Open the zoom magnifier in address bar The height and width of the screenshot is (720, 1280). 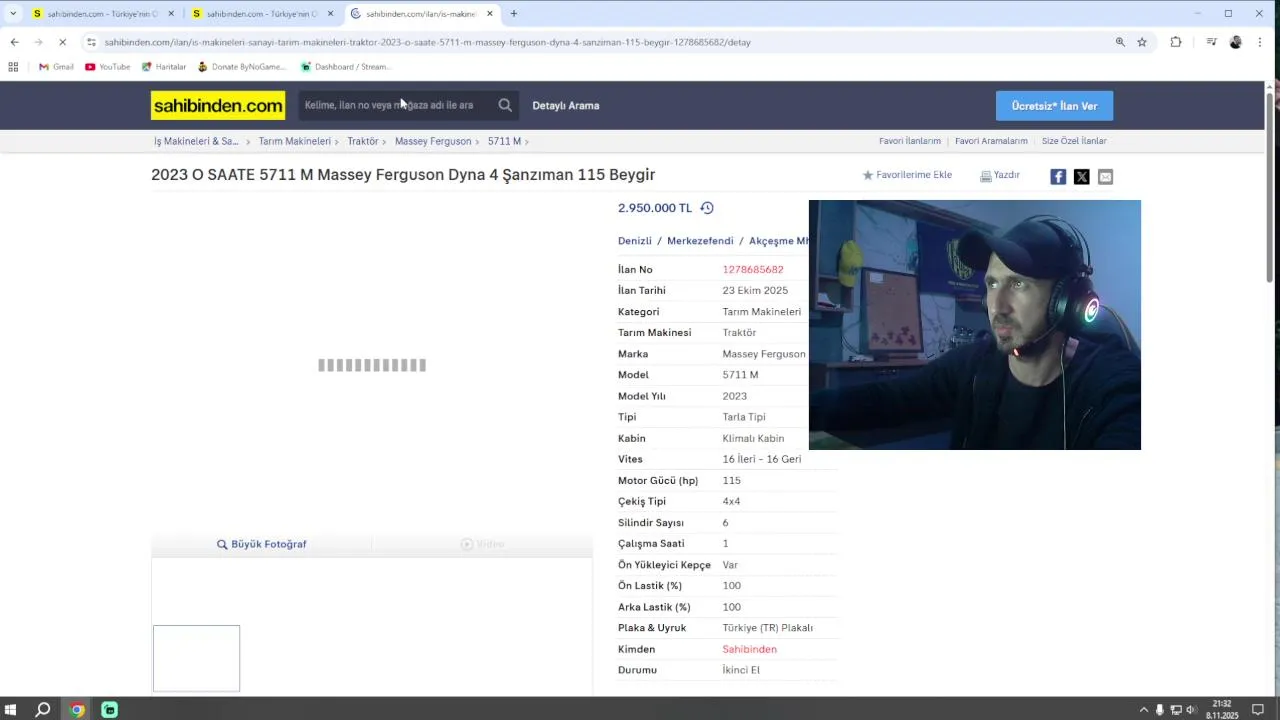[x=1120, y=42]
